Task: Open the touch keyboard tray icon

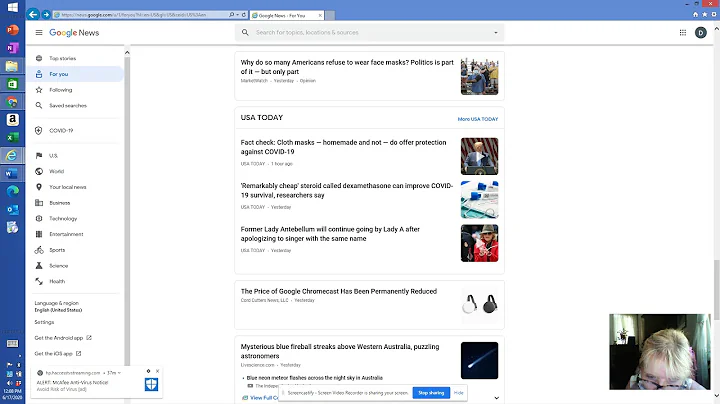Action: [12, 343]
